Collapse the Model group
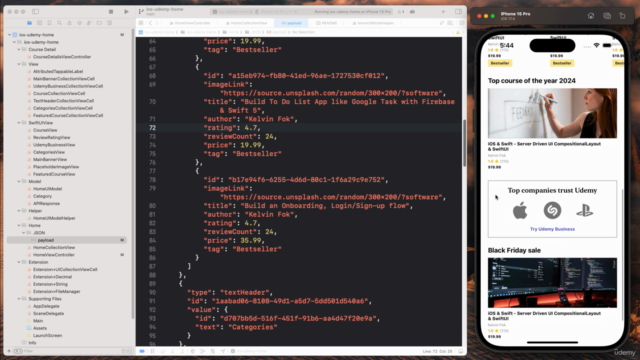The height and width of the screenshot is (360, 640). click(19, 182)
